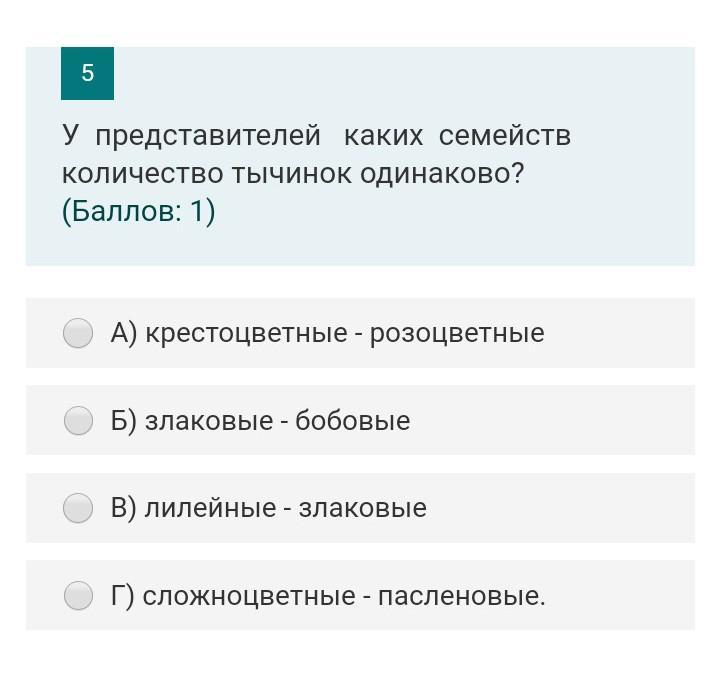Click the "(Баллов: 1)" points label

138,212
